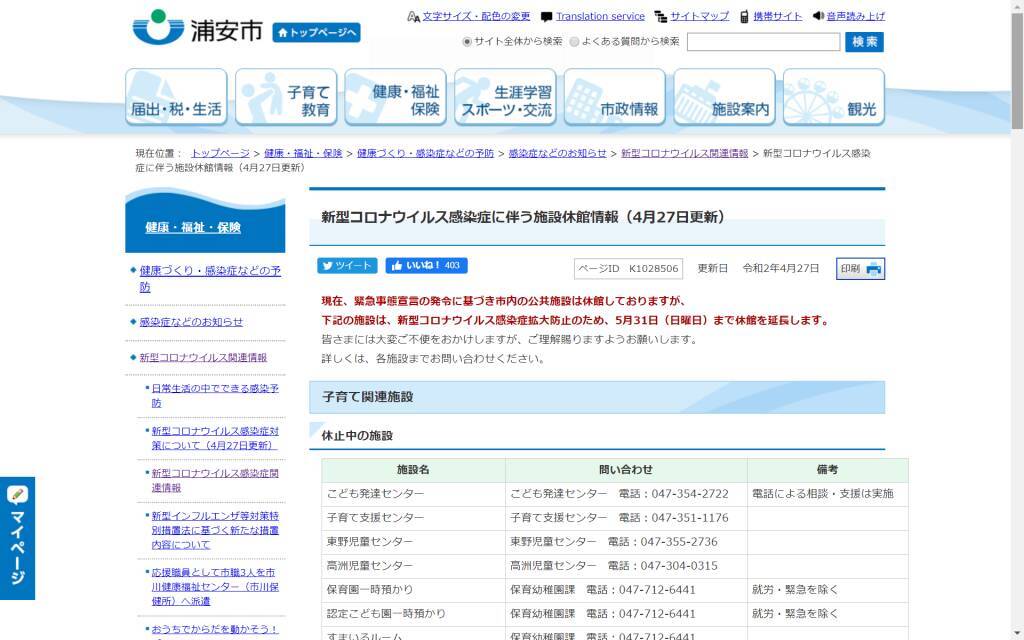The image size is (1024, 640).
Task: Open the 施設案内 navigation menu
Action: [724, 98]
